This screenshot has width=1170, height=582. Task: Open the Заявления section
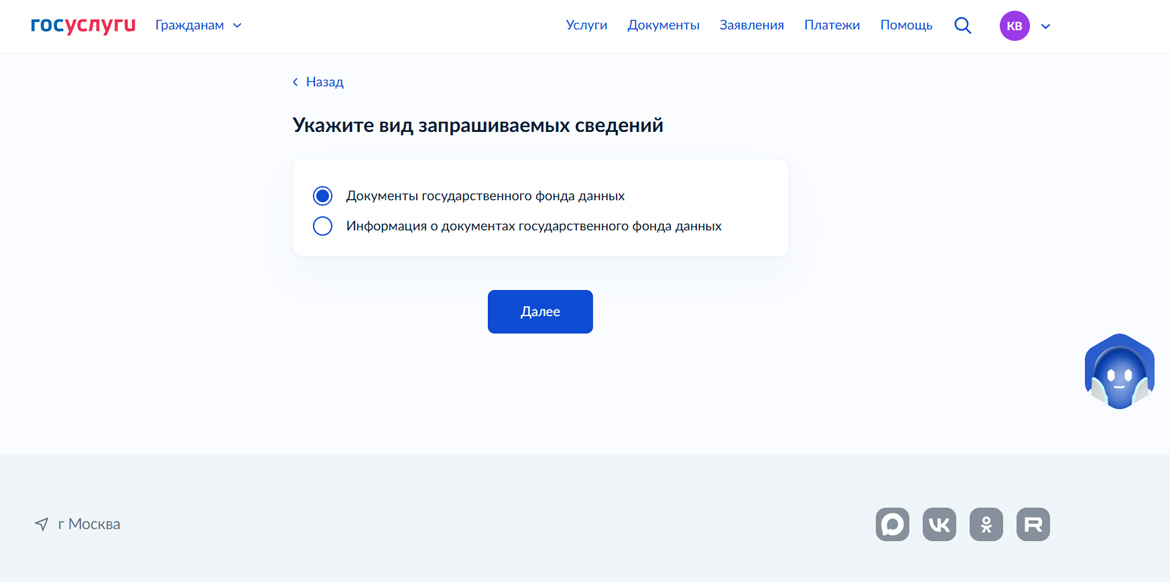(x=751, y=25)
